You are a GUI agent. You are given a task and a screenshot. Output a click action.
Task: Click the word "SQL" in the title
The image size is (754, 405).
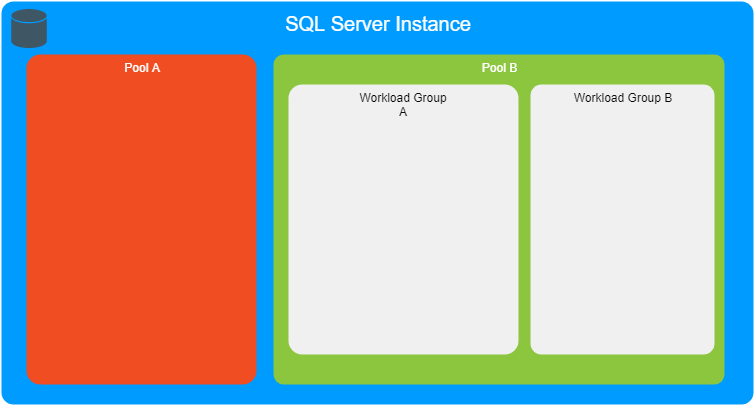[x=303, y=24]
